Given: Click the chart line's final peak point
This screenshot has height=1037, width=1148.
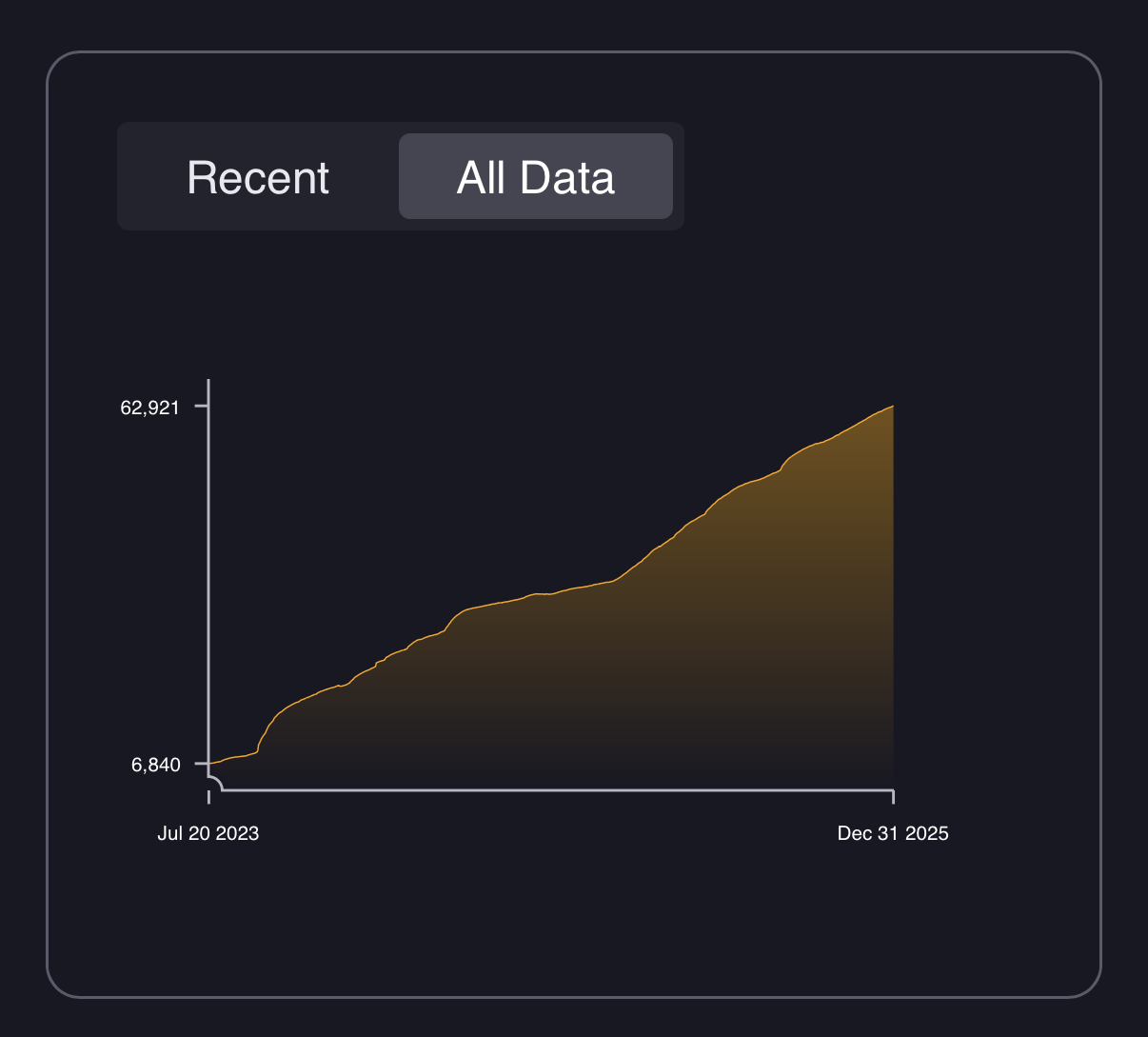Looking at the screenshot, I should click(x=892, y=407).
